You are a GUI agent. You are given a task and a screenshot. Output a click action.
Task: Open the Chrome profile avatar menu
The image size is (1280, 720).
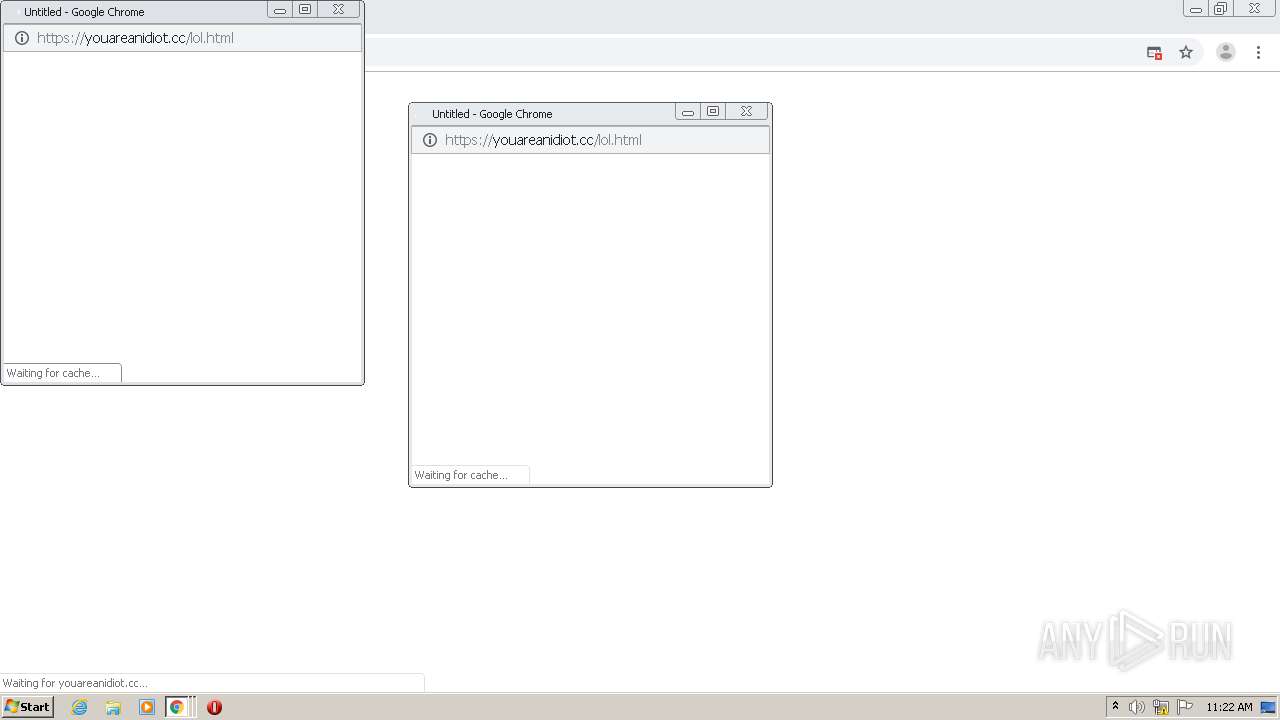point(1225,52)
